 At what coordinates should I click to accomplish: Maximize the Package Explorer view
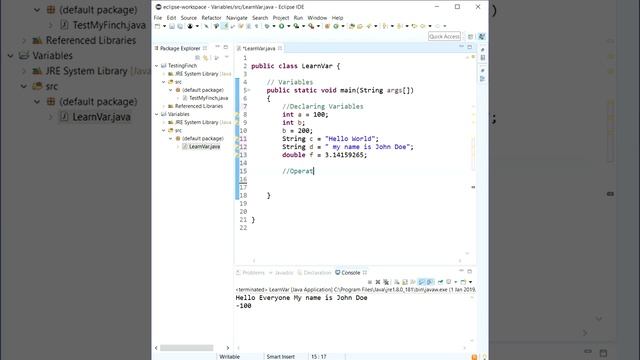pyautogui.click(x=226, y=47)
